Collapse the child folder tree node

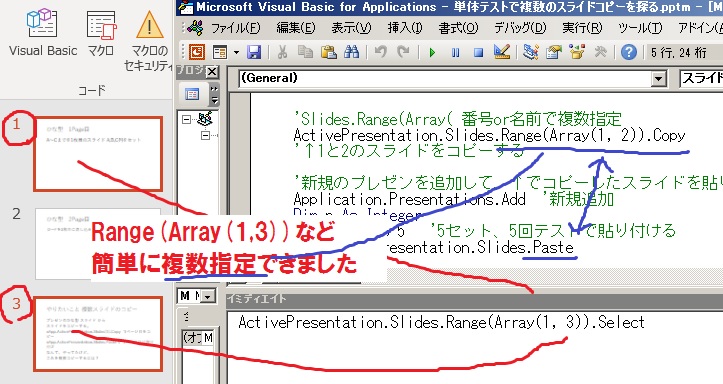click(x=206, y=135)
